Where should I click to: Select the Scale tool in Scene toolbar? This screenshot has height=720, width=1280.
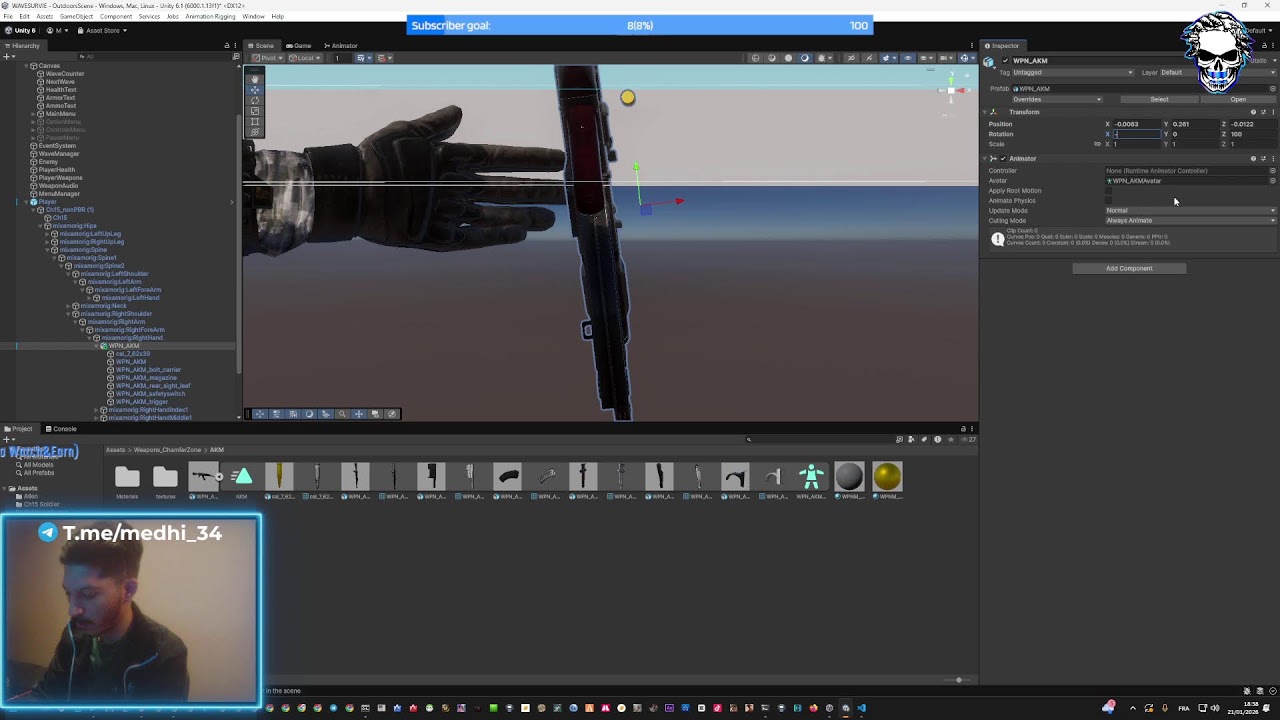pyautogui.click(x=255, y=111)
